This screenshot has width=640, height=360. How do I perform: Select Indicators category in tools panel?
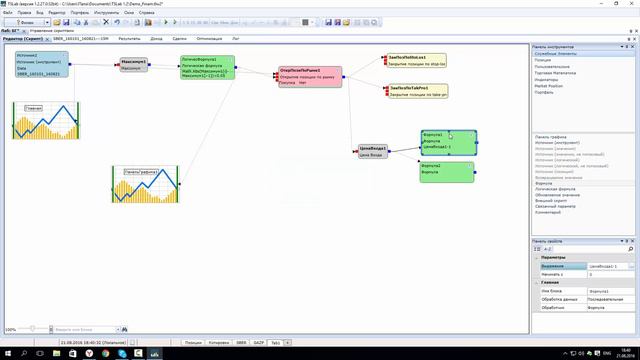point(546,80)
